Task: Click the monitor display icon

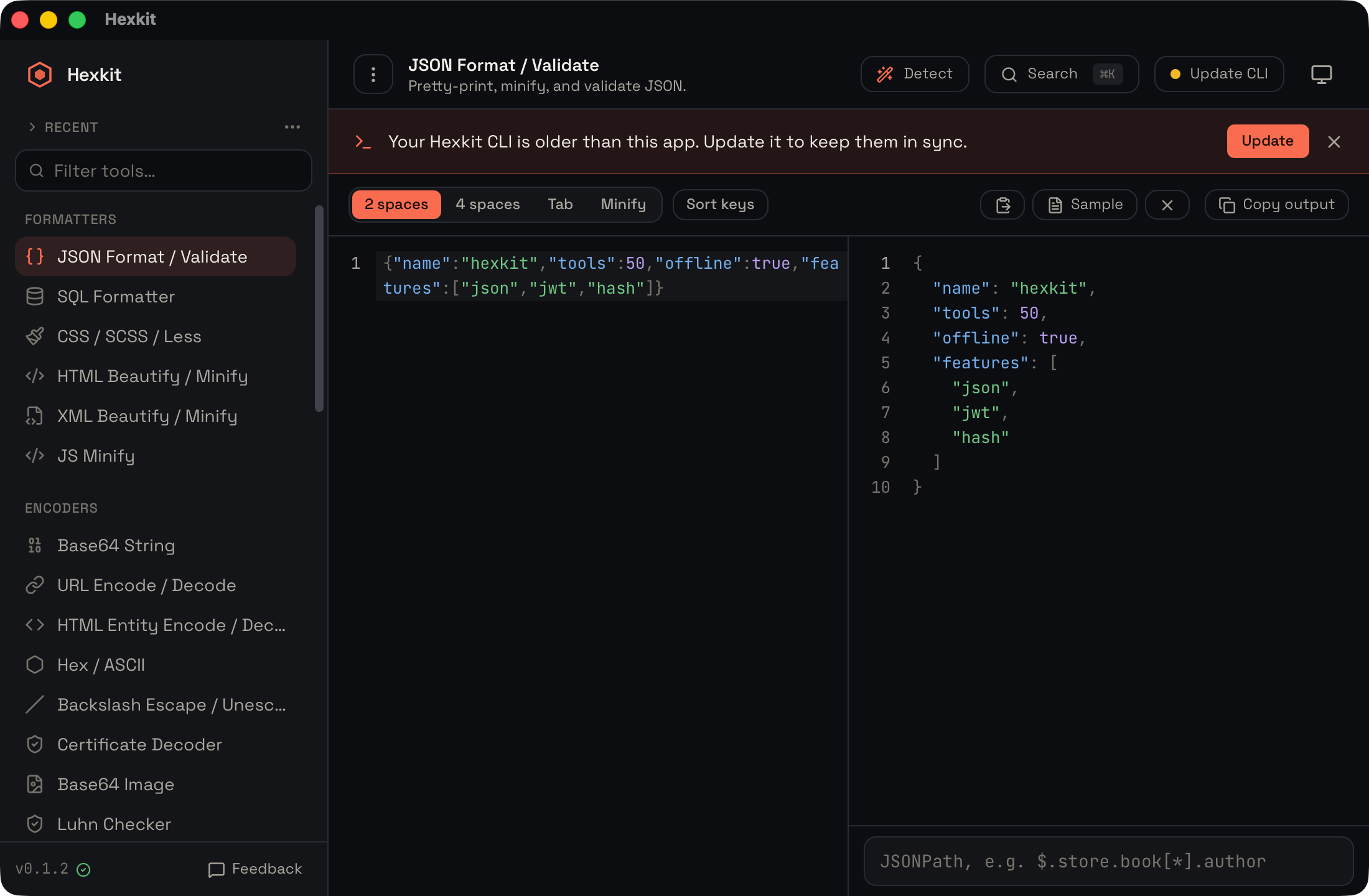Action: 1322,75
